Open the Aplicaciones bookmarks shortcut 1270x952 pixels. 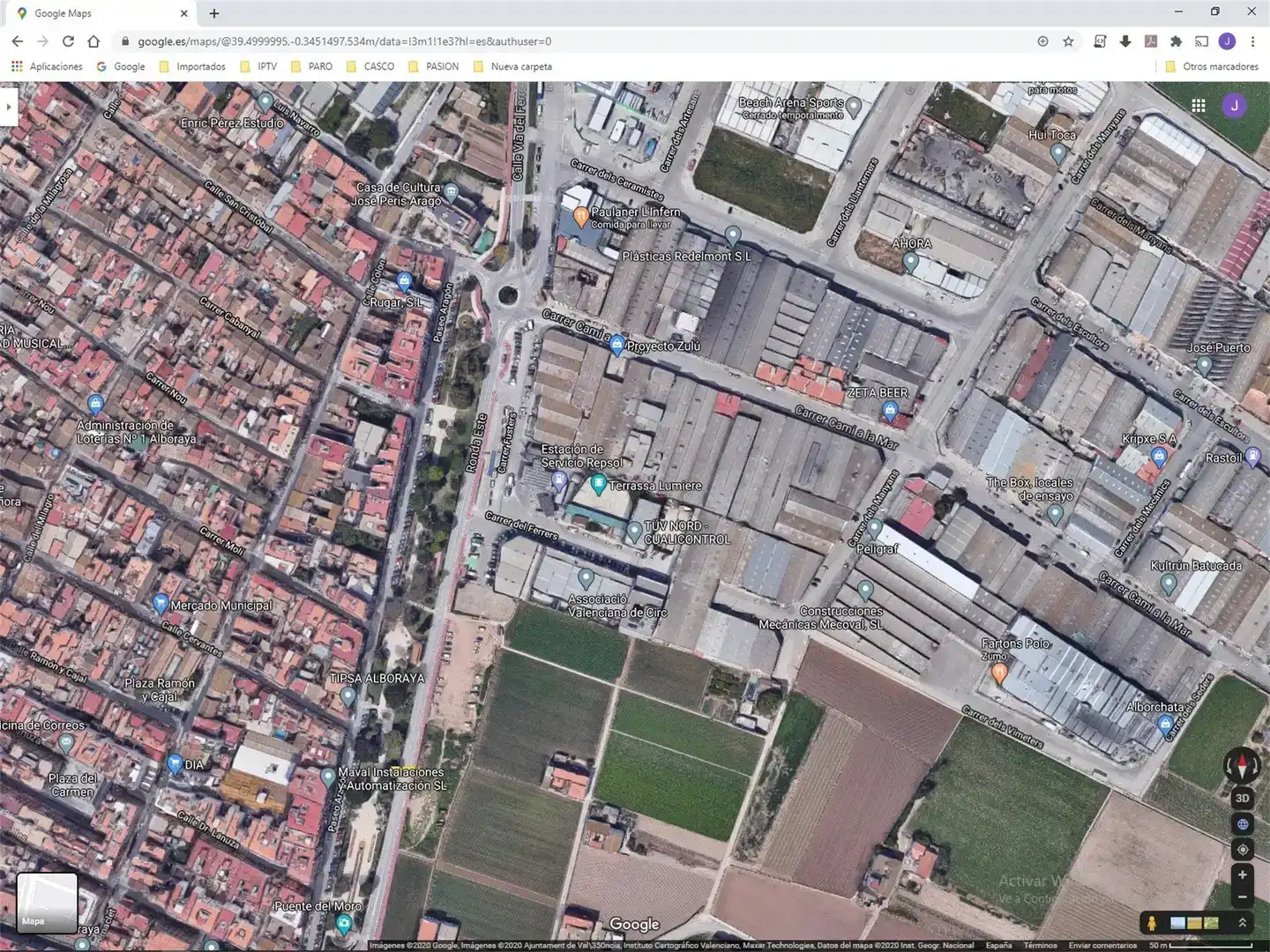[x=47, y=66]
